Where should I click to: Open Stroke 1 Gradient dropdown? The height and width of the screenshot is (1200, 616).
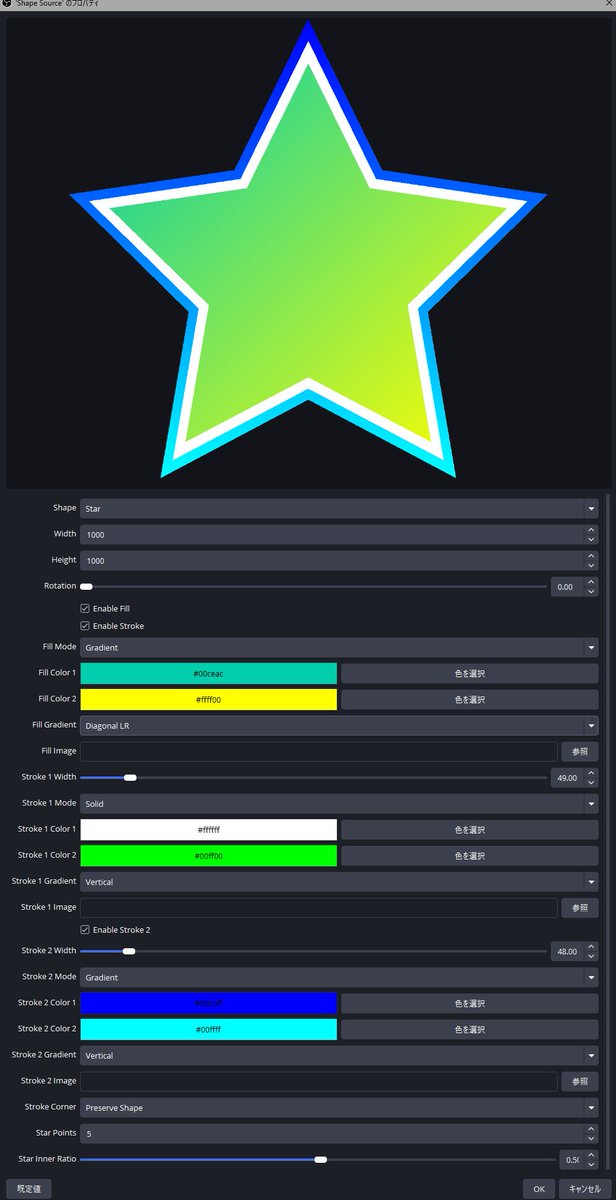click(x=339, y=881)
